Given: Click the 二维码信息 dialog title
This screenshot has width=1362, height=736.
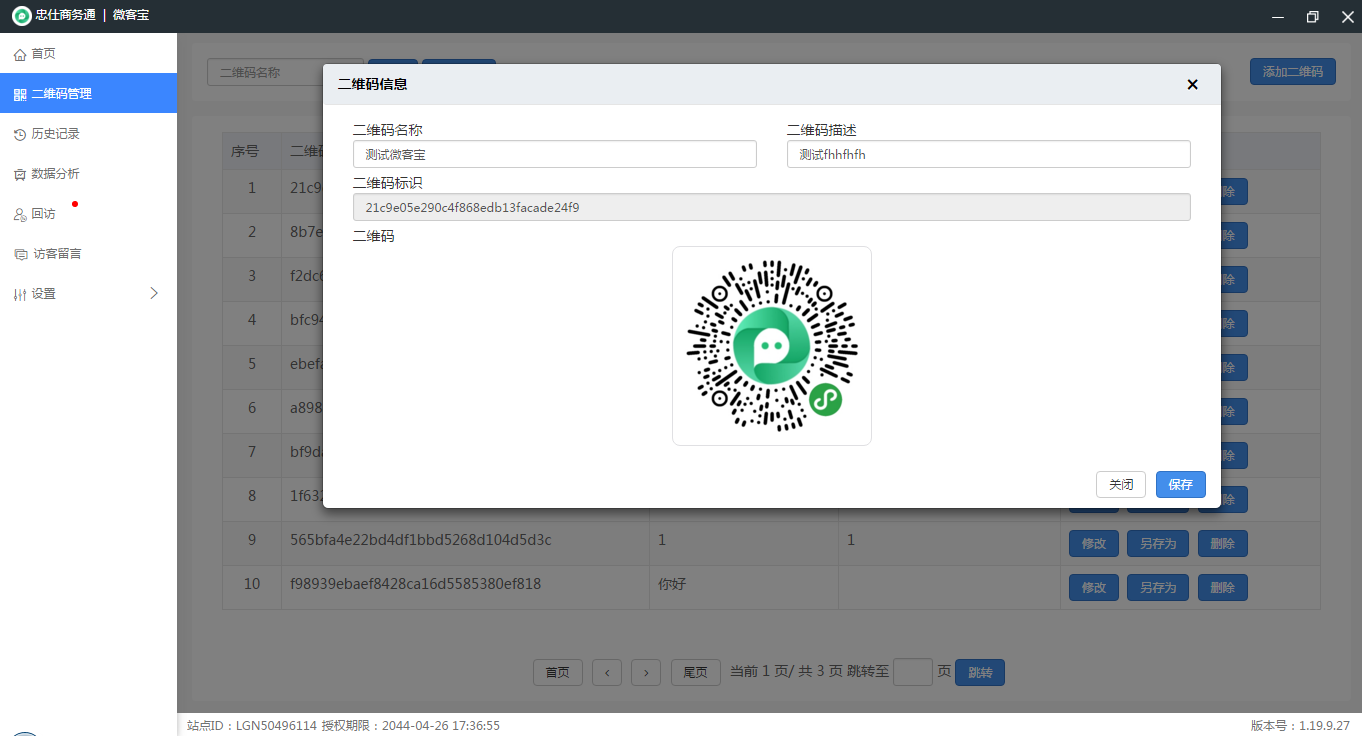Looking at the screenshot, I should [x=373, y=85].
